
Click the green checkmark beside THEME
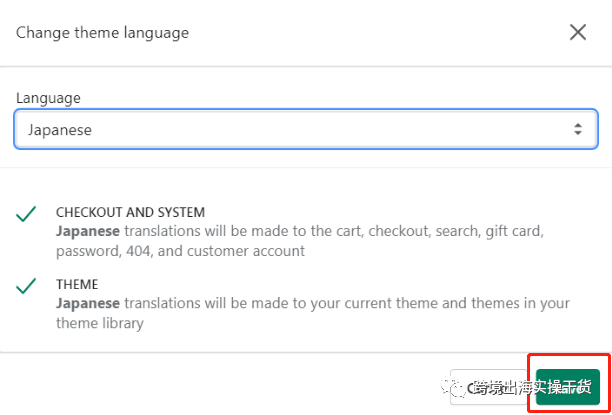coord(26,285)
